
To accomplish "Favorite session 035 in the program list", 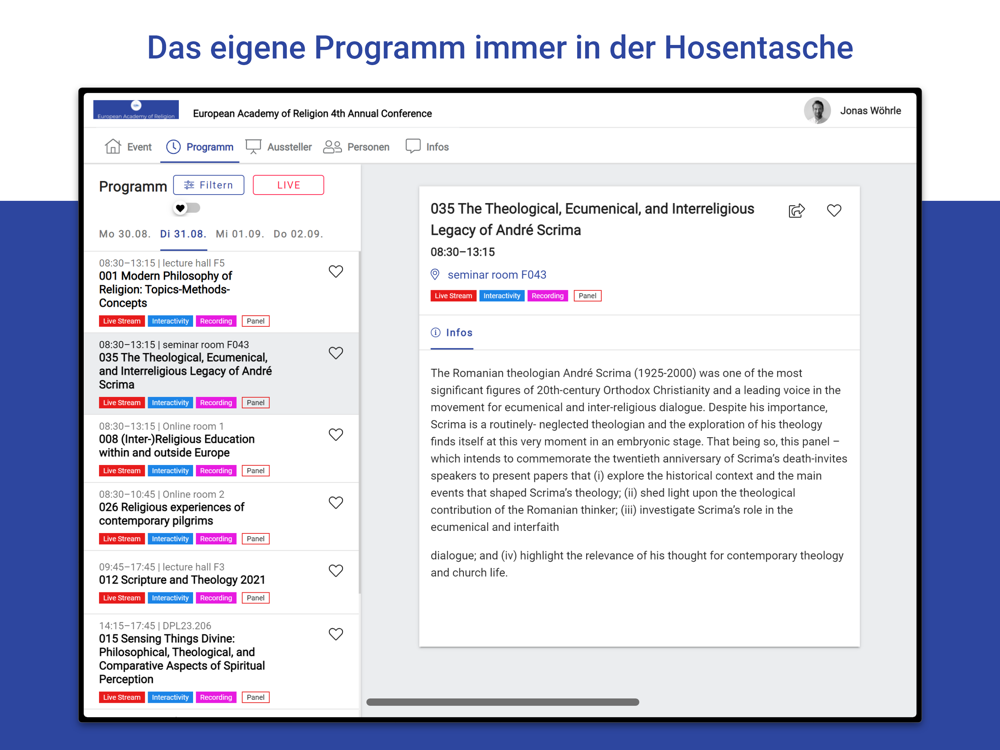I will pyautogui.click(x=336, y=353).
